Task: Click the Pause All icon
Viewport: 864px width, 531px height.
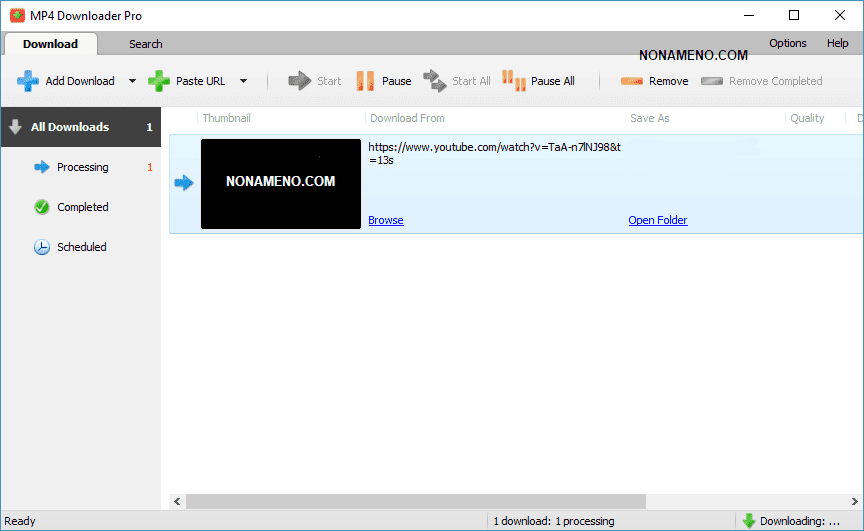Action: [513, 81]
